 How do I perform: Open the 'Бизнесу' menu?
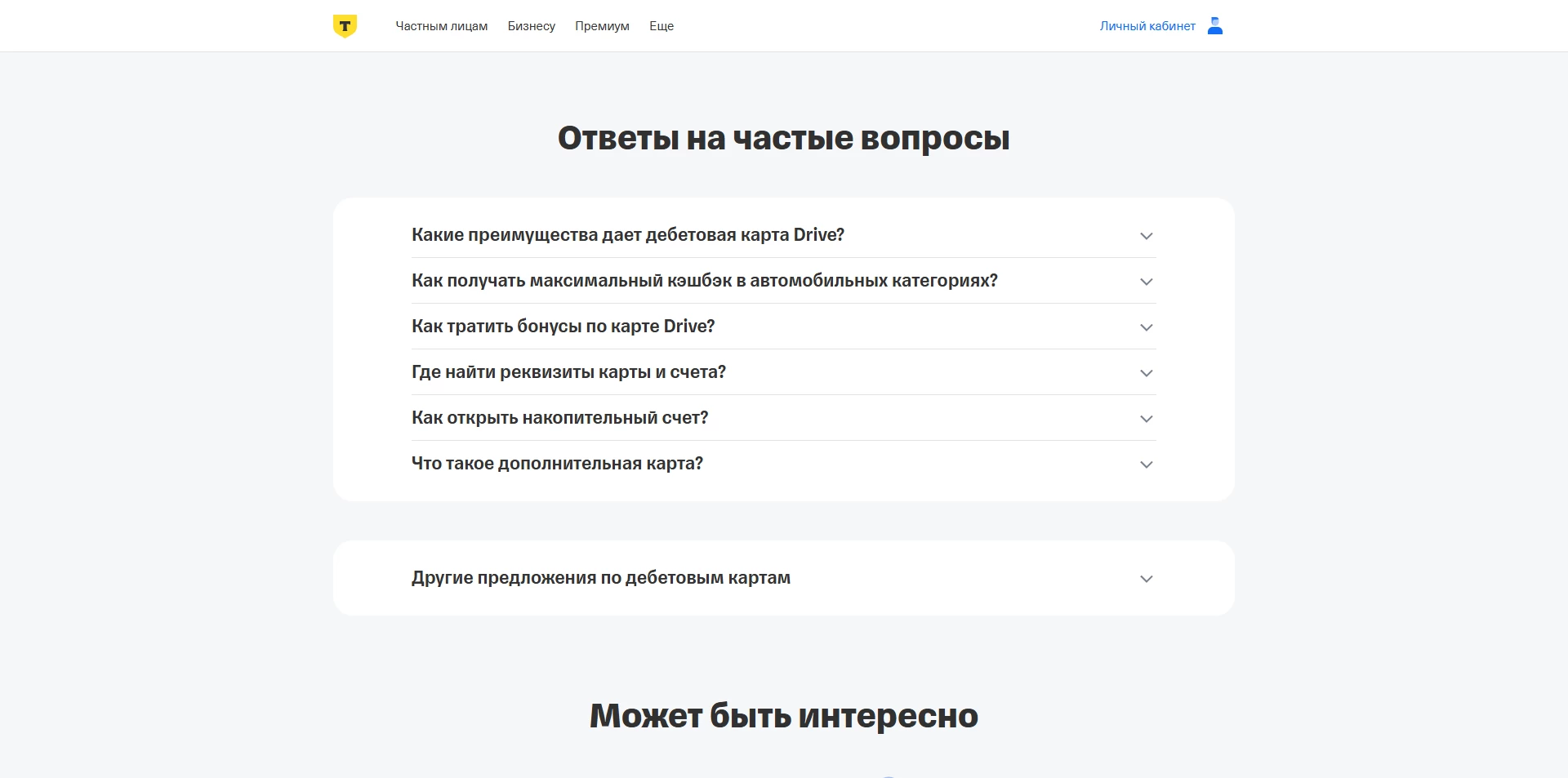click(532, 25)
